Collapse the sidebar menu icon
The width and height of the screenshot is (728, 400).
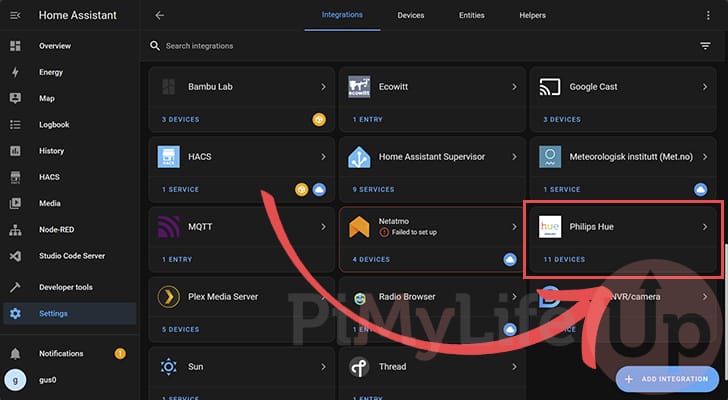pos(15,15)
